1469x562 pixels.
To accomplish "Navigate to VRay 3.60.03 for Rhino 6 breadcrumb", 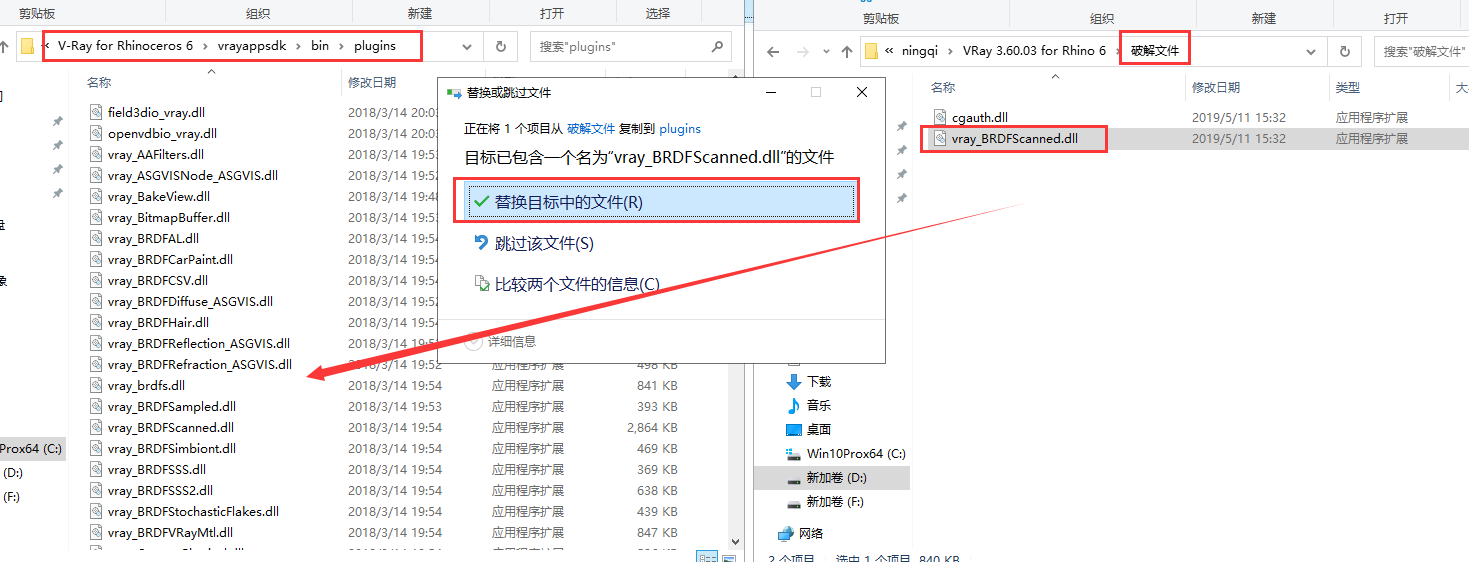I will 1034,51.
